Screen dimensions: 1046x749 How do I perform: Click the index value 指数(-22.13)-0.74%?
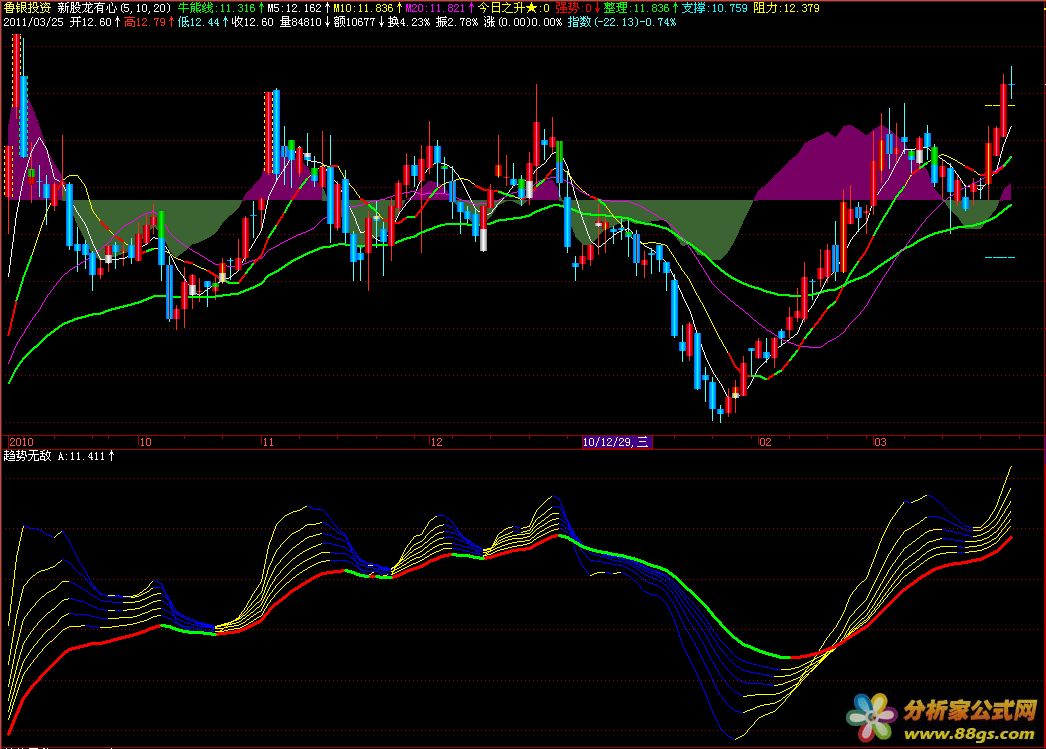[622, 22]
